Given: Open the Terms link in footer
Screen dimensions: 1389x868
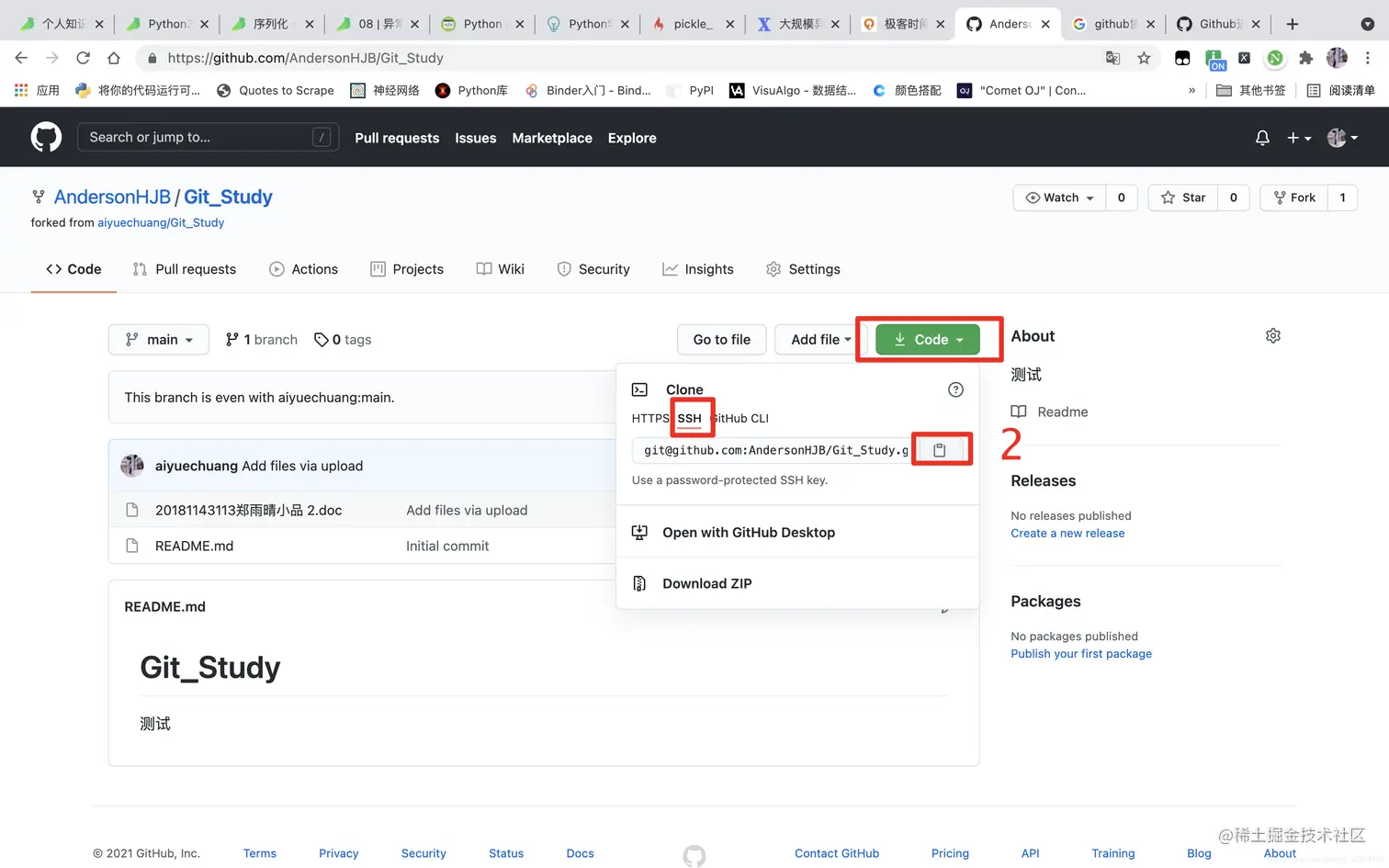Looking at the screenshot, I should tap(260, 853).
